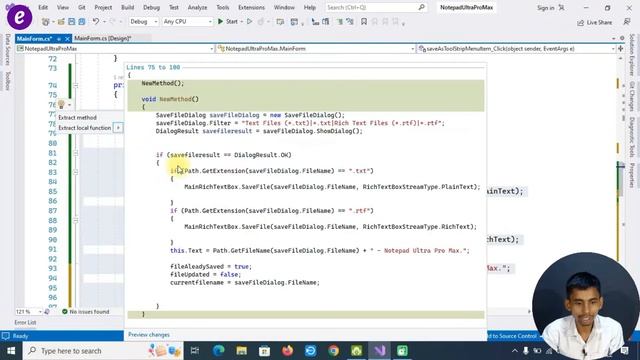Click the Save toolbar icon
The image size is (640, 360).
[71, 22]
